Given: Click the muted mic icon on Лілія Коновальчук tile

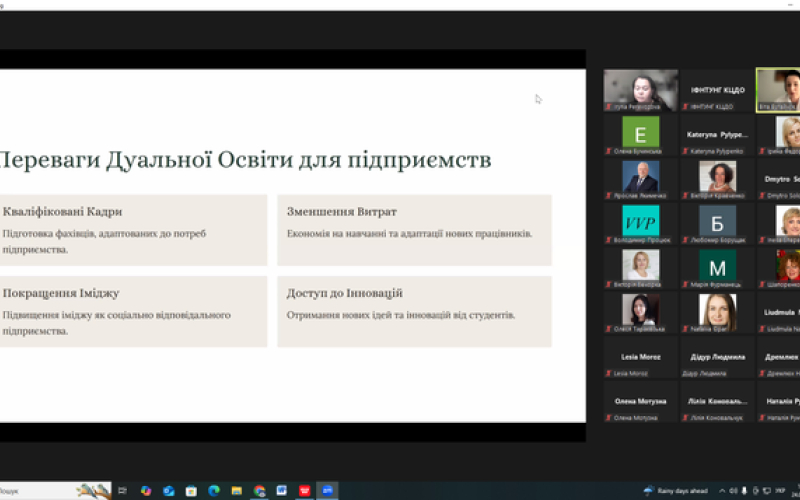Looking at the screenshot, I should pyautogui.click(x=685, y=418).
